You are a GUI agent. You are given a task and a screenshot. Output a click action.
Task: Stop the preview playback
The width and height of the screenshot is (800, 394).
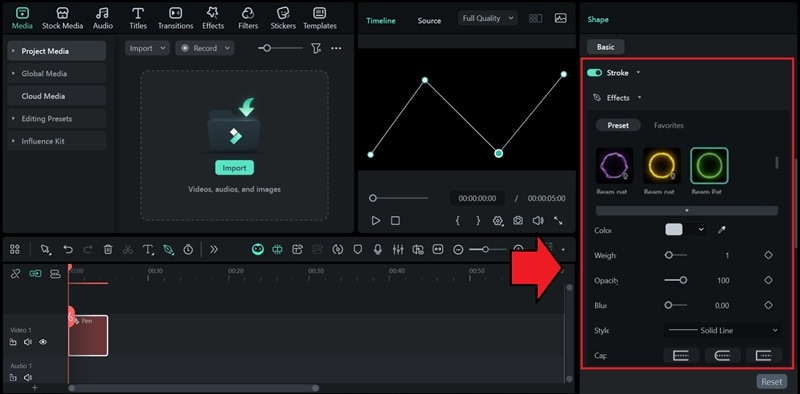click(395, 220)
